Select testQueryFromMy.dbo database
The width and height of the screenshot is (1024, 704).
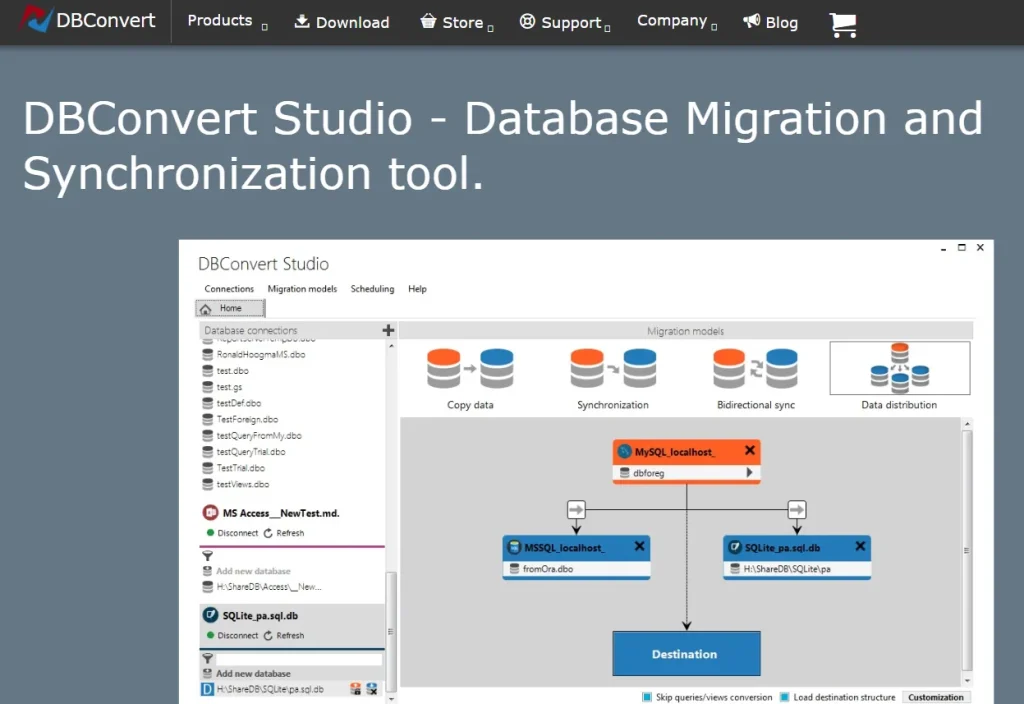point(252,436)
